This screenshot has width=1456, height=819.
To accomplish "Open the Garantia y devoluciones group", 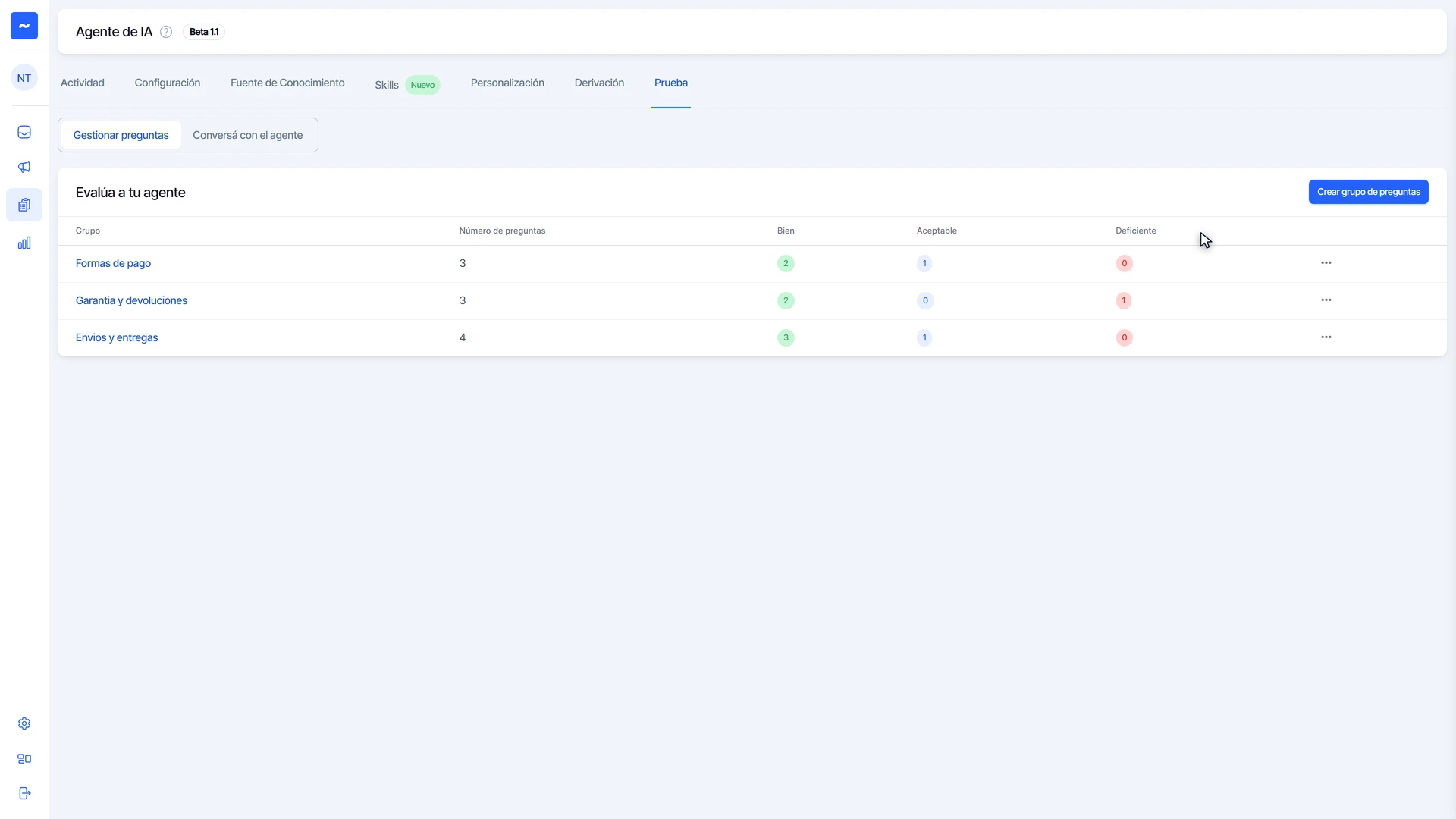I will pos(131,300).
